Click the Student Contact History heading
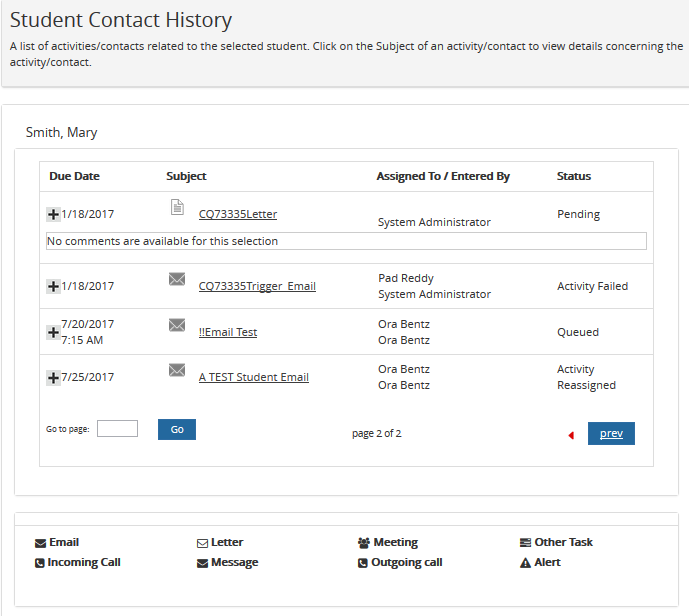 [121, 20]
